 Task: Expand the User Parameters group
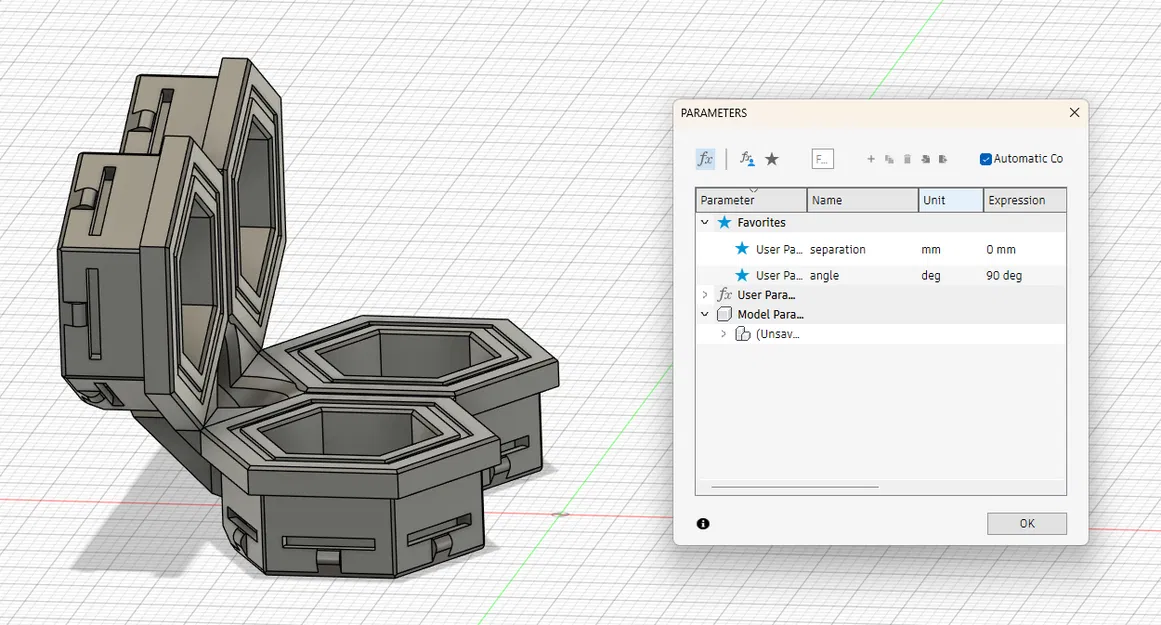click(x=704, y=295)
